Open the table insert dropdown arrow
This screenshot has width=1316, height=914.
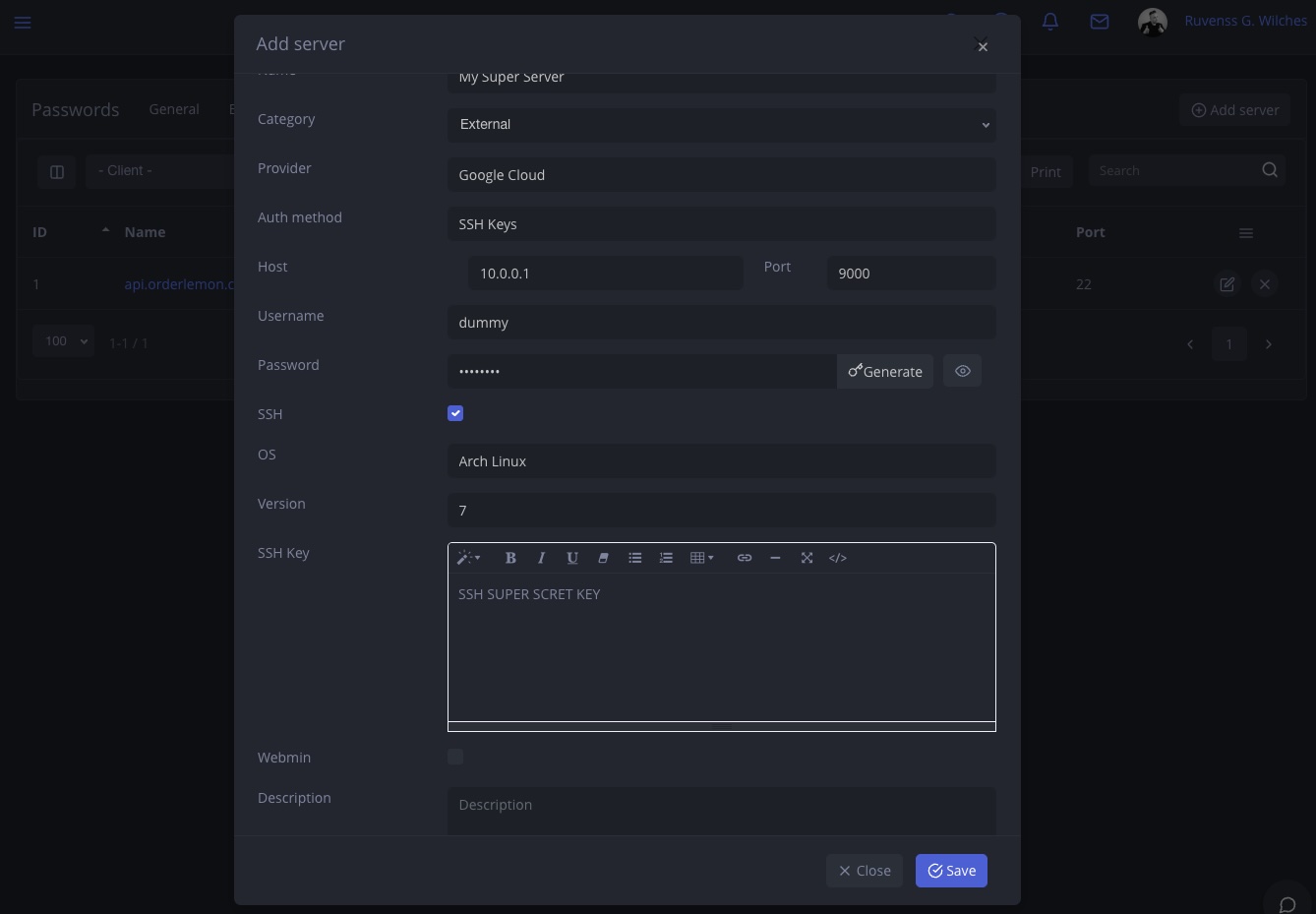[710, 558]
